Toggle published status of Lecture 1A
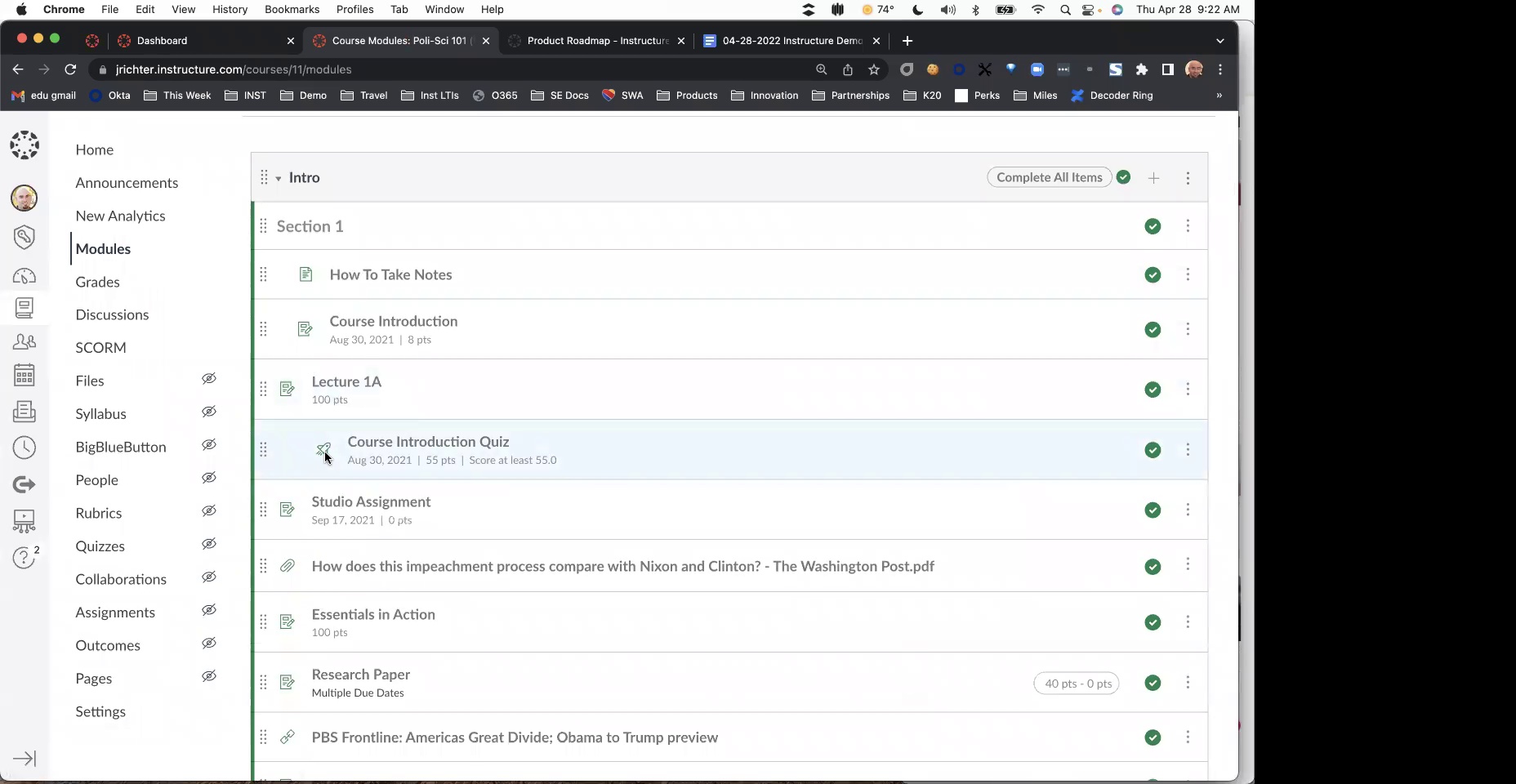 tap(1153, 390)
